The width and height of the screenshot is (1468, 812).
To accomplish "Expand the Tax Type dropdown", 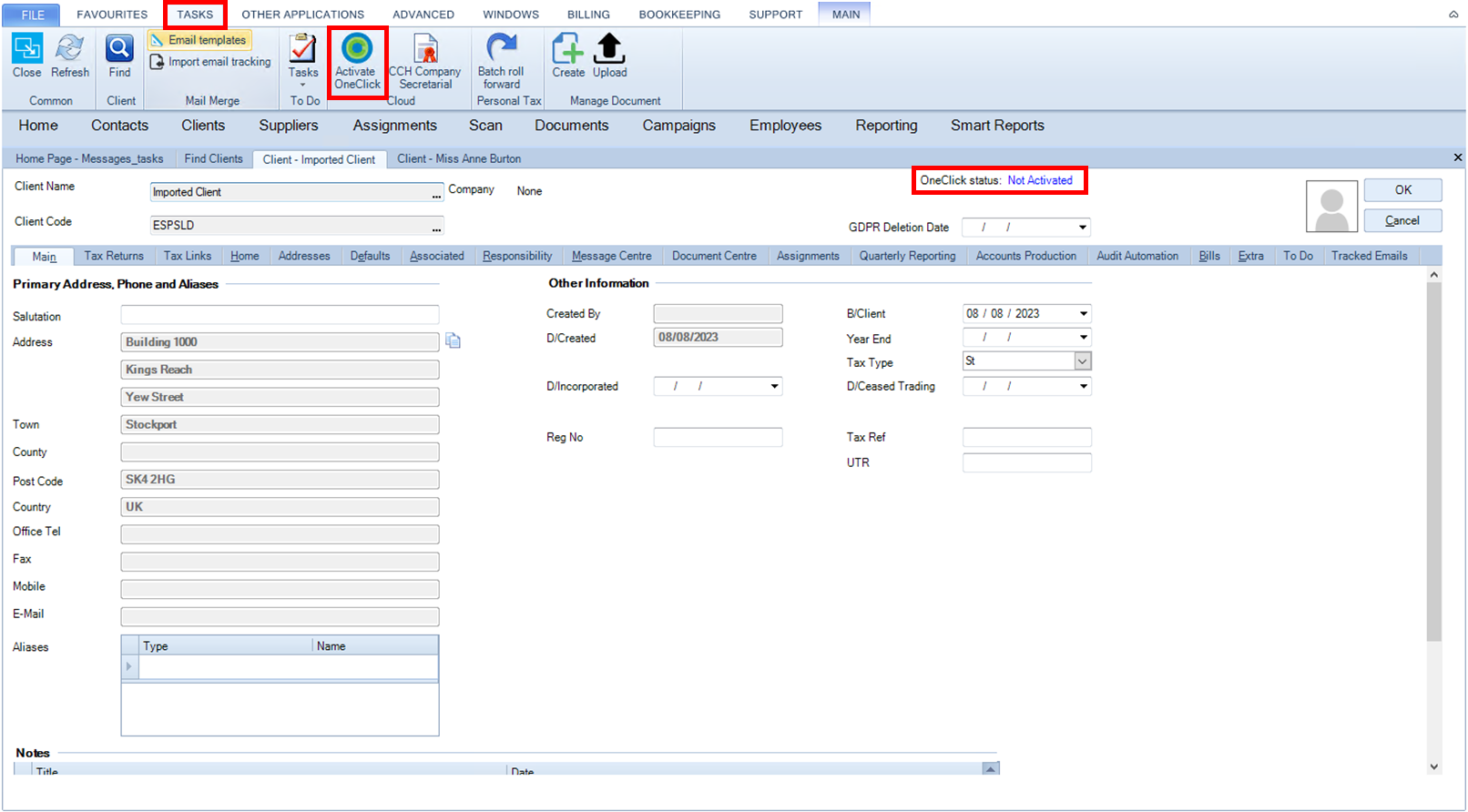I will pyautogui.click(x=1082, y=361).
